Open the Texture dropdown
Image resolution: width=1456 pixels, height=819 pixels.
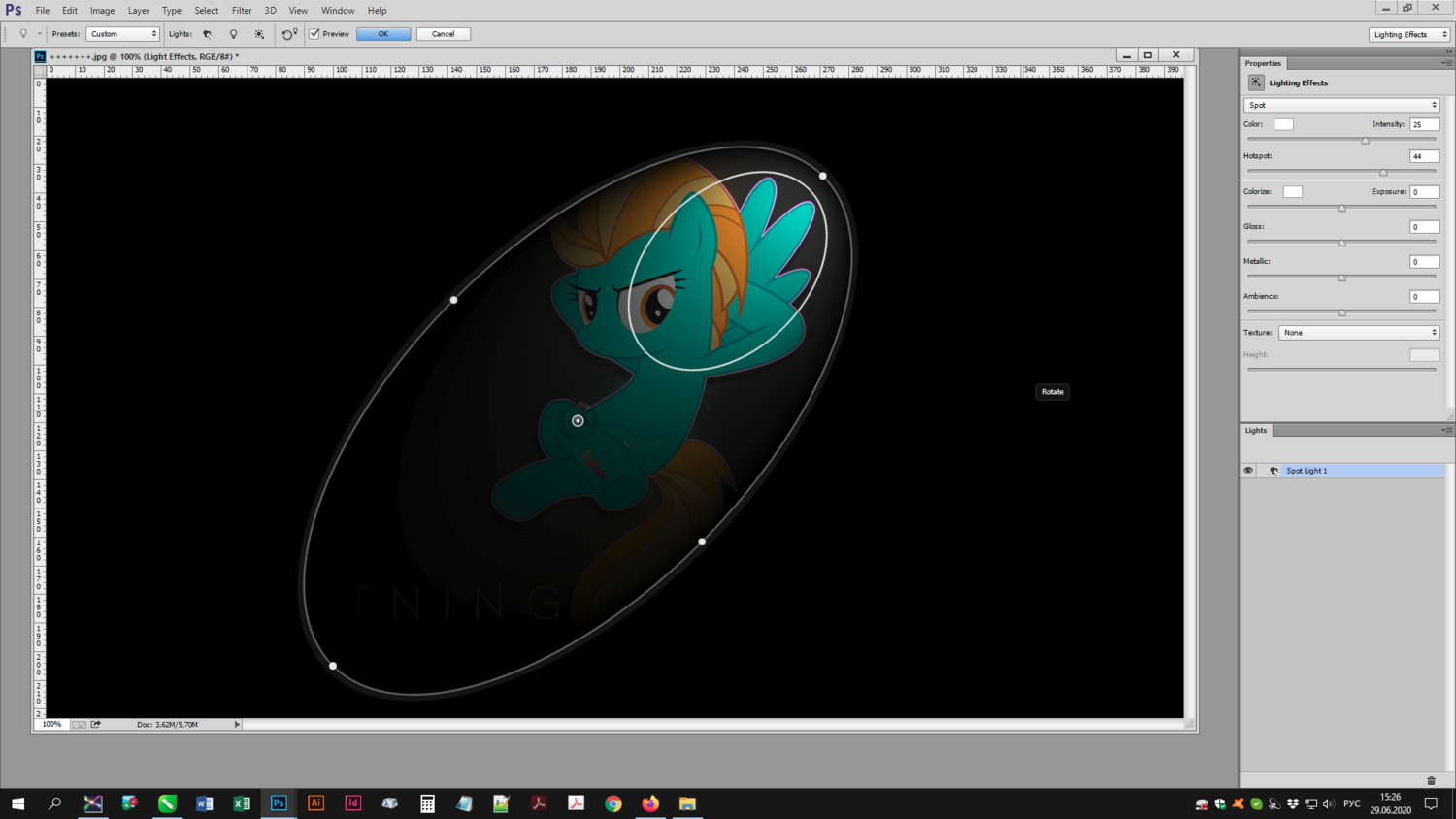[1359, 333]
